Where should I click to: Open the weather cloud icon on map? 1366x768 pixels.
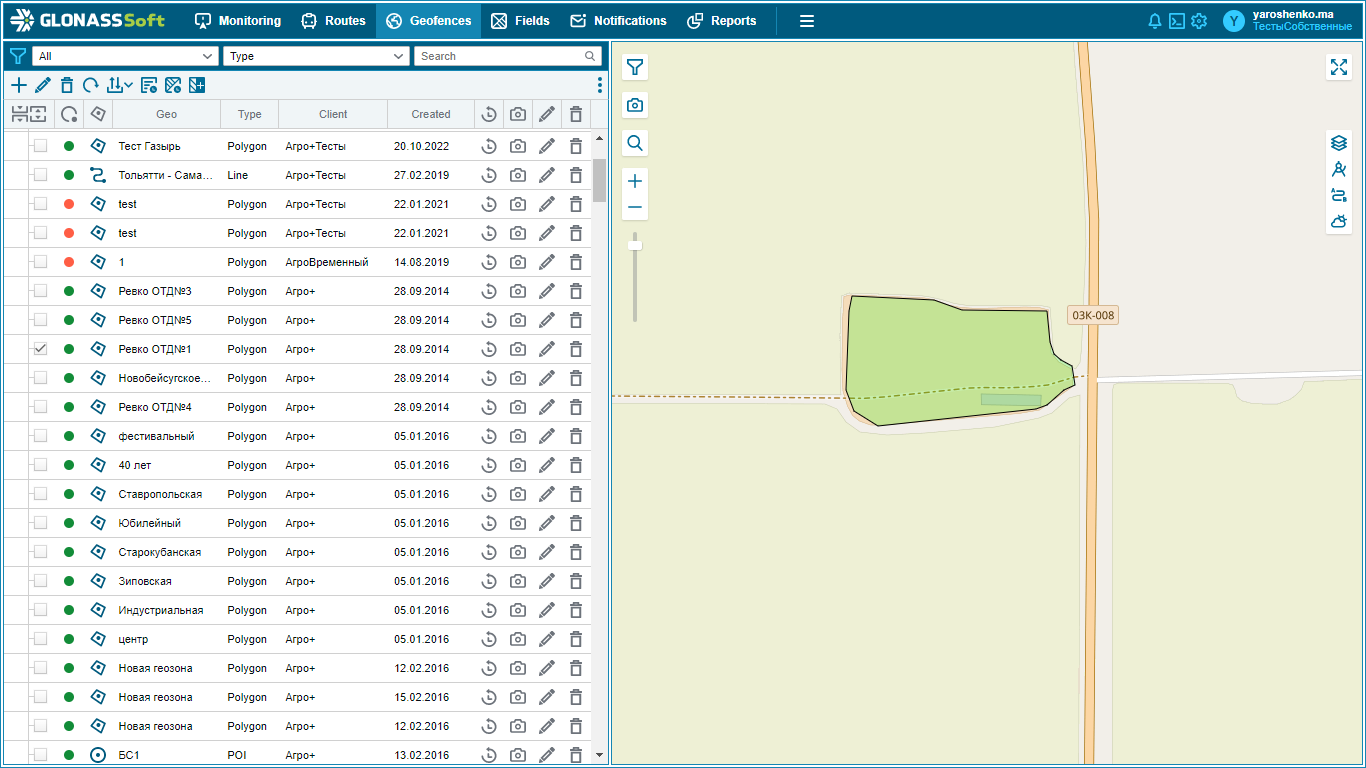point(1339,221)
